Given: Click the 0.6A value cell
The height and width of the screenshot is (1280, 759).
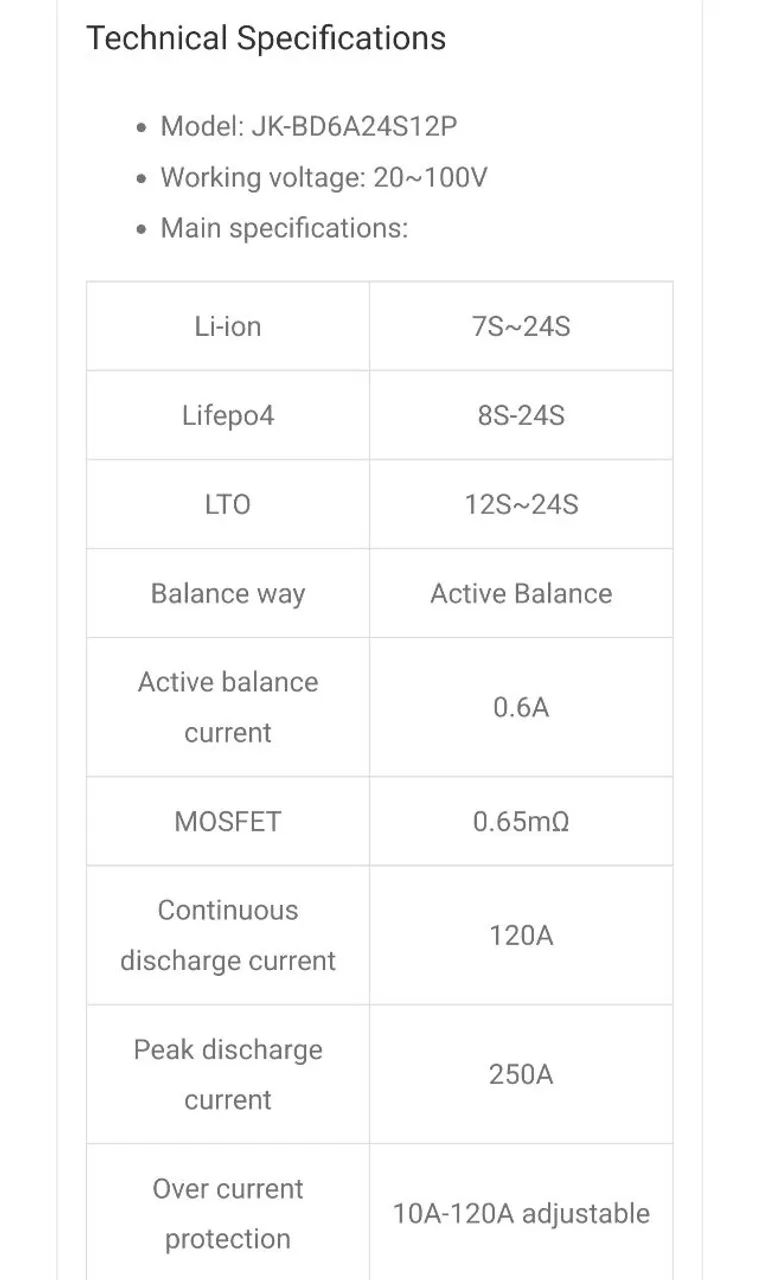Looking at the screenshot, I should tap(521, 707).
